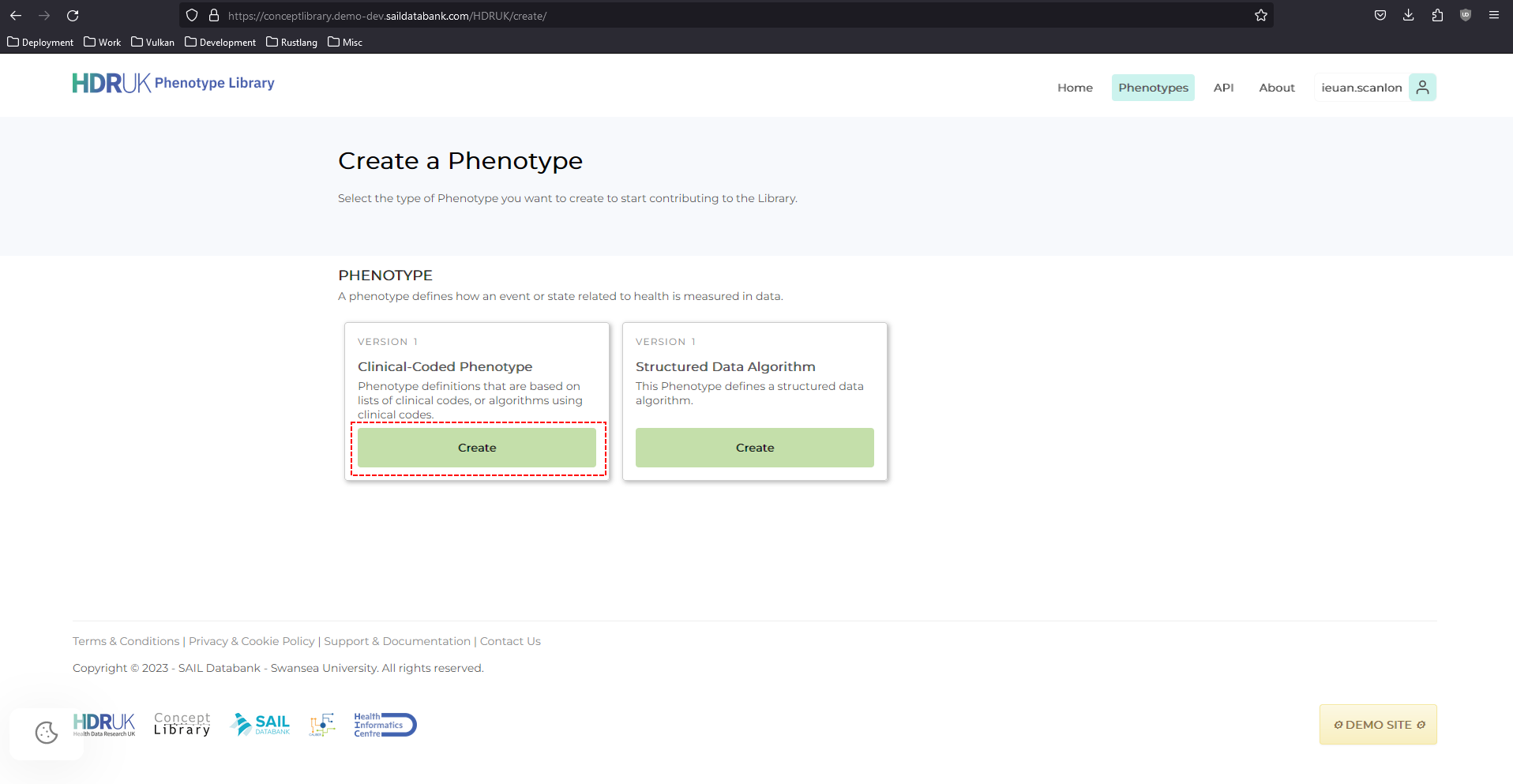This screenshot has width=1513, height=784.
Task: Click the Health Informatics Centre logo
Action: tap(385, 725)
